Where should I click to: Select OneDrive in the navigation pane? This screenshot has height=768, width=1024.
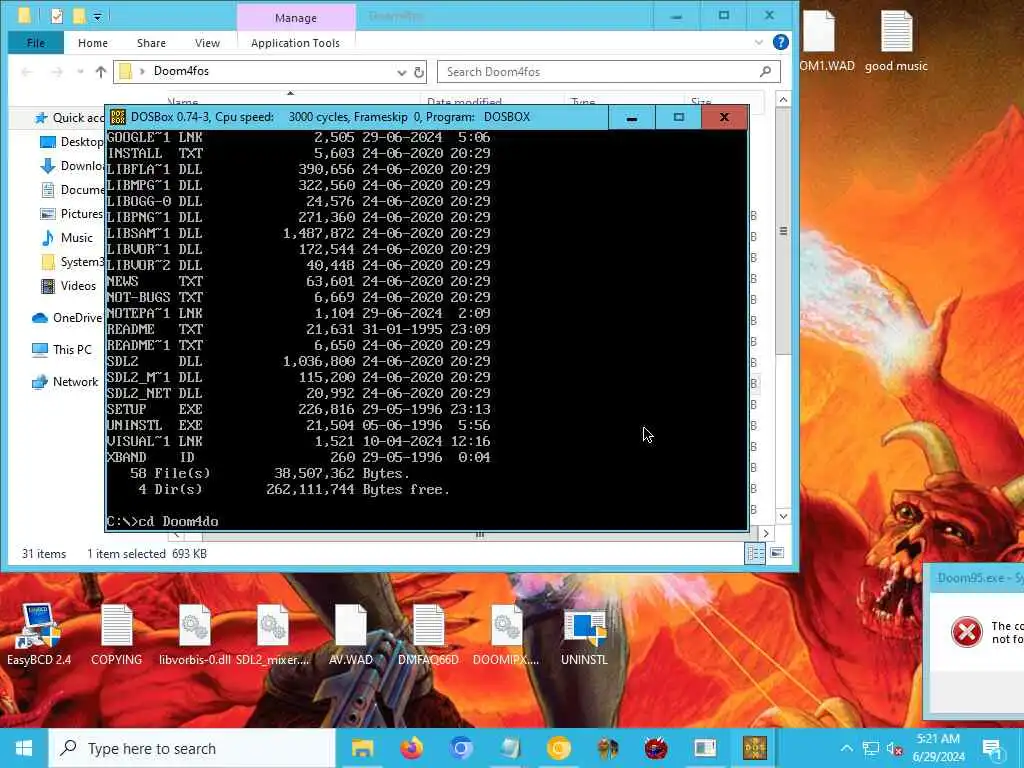tap(68, 318)
